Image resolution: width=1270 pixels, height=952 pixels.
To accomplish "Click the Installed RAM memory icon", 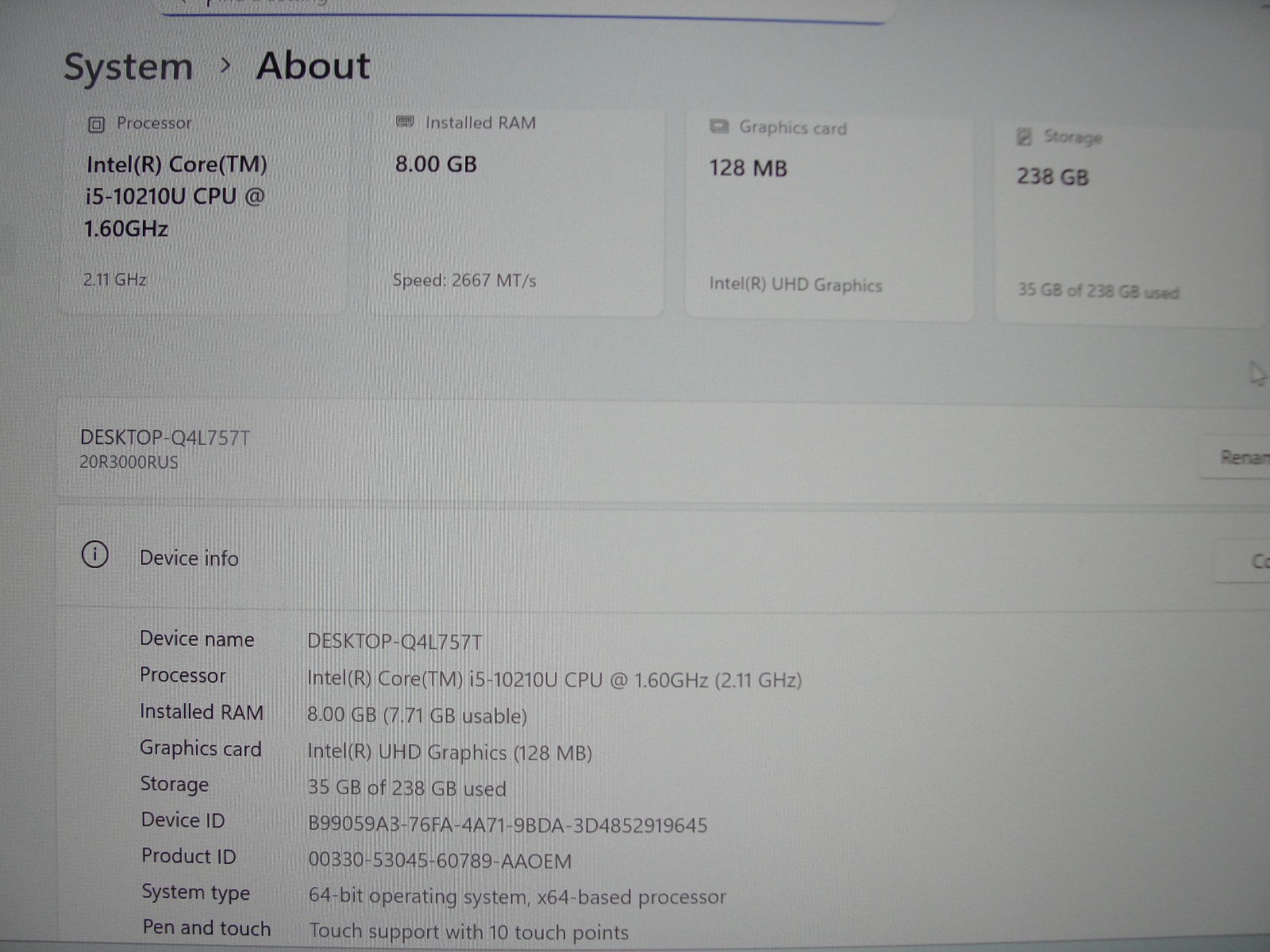I will click(405, 121).
